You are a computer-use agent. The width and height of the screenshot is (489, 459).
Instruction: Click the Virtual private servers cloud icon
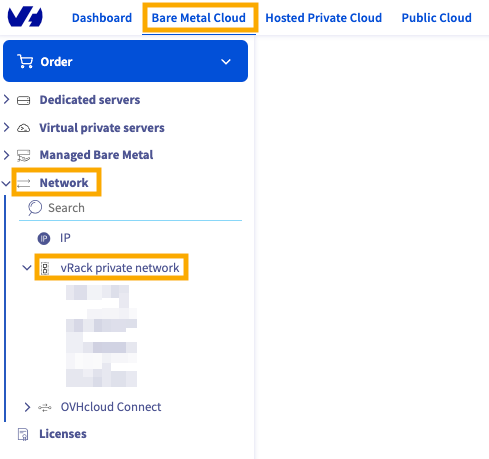23,128
